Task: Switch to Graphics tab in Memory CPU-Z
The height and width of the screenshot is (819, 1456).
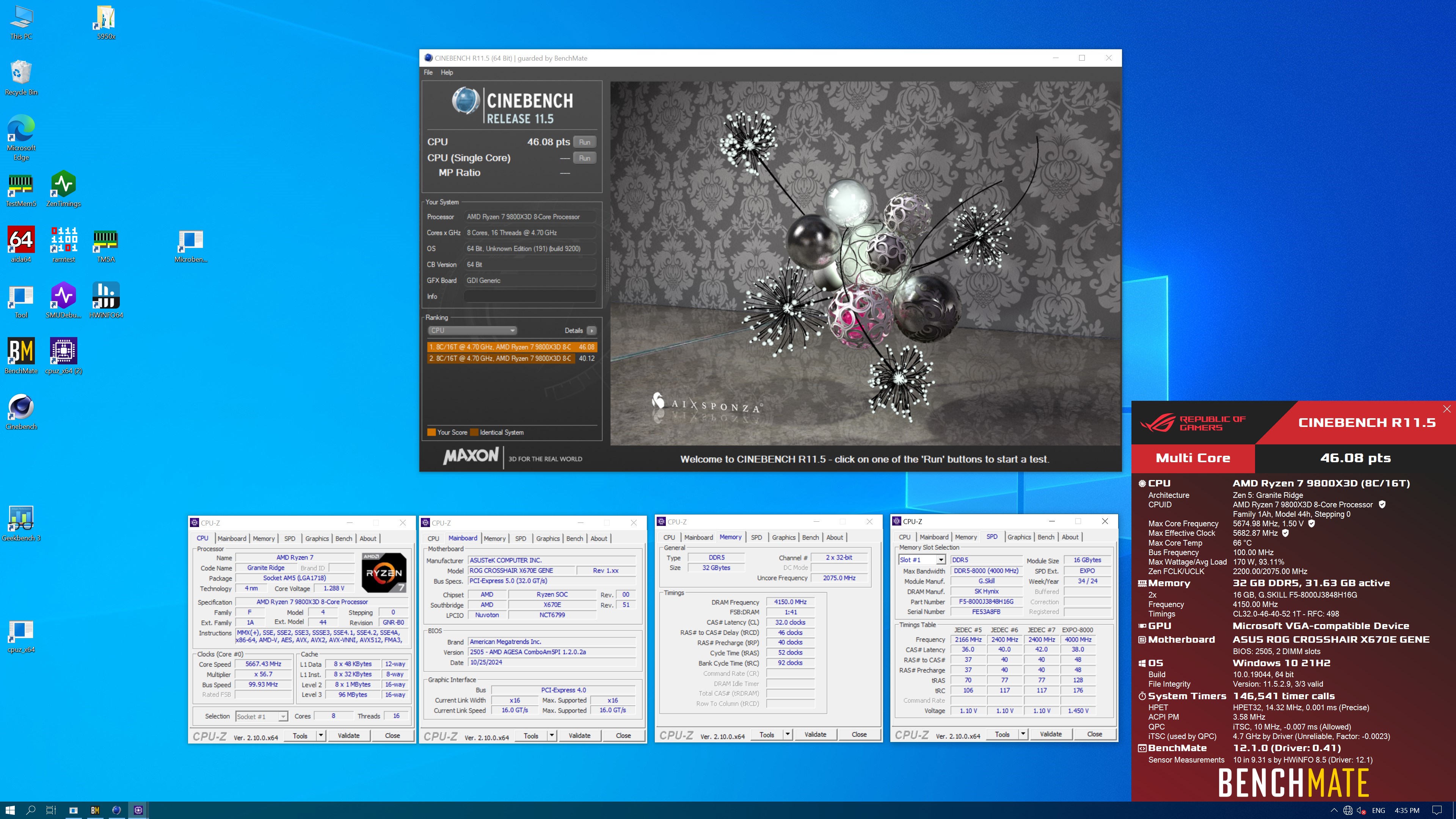Action: (783, 537)
